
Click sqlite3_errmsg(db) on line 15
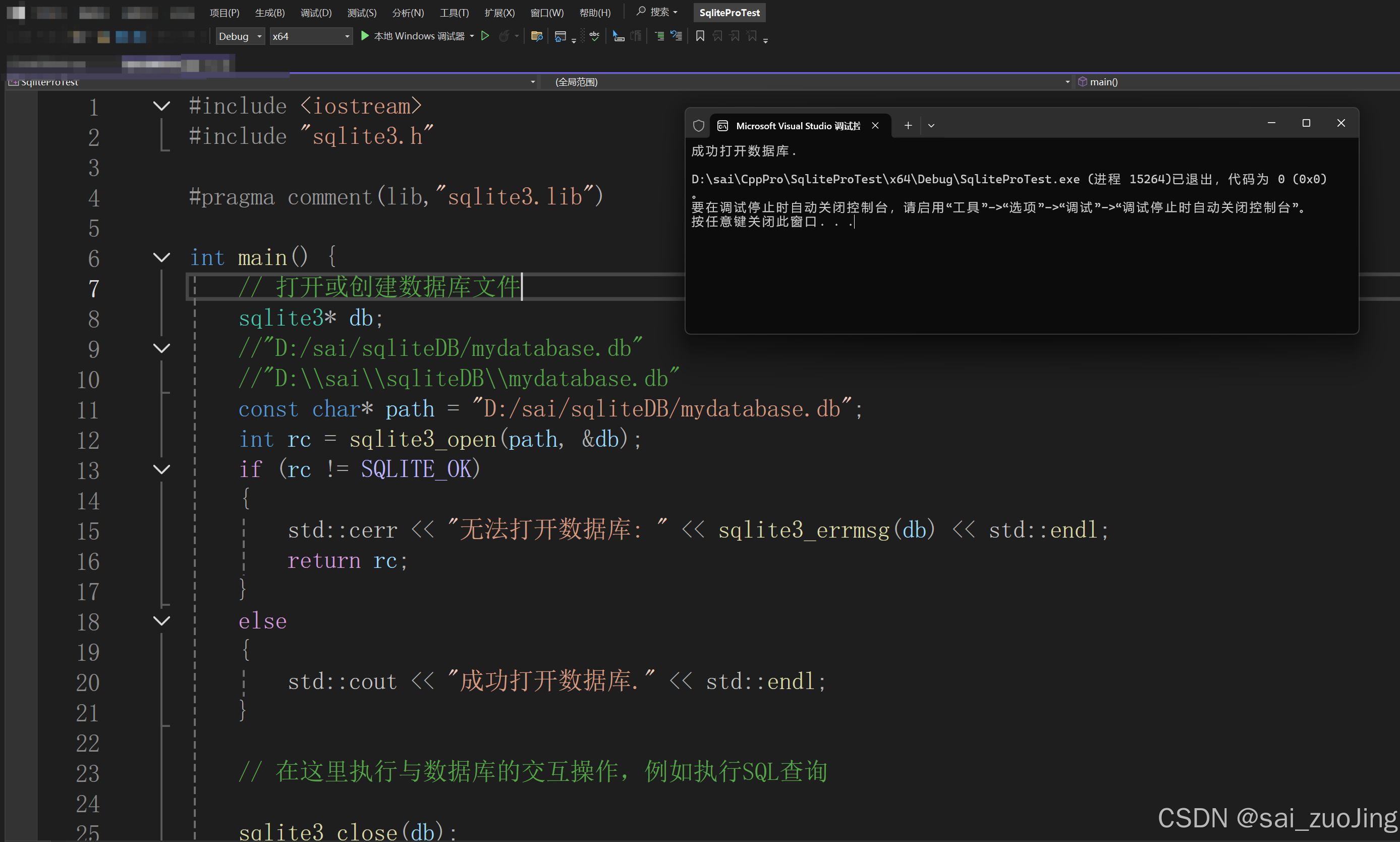(827, 530)
